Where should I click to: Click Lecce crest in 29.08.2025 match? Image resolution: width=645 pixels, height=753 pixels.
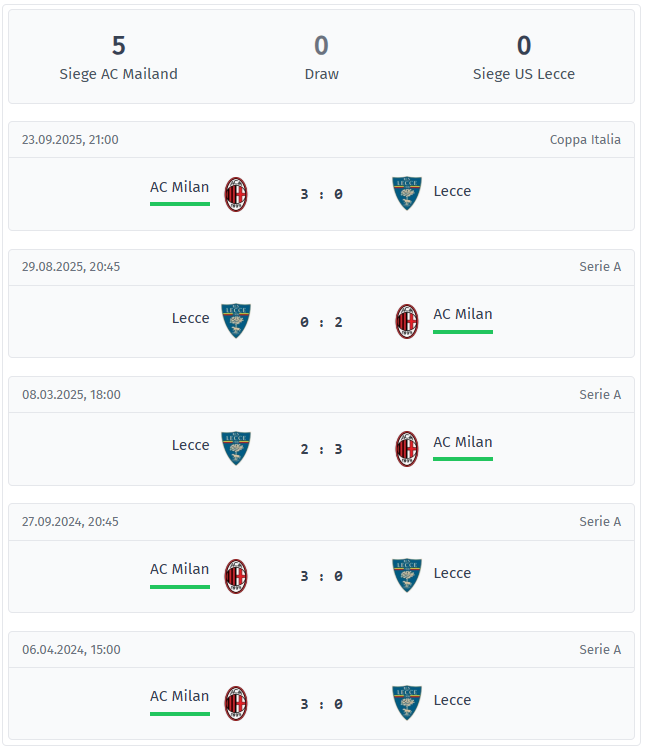[236, 321]
